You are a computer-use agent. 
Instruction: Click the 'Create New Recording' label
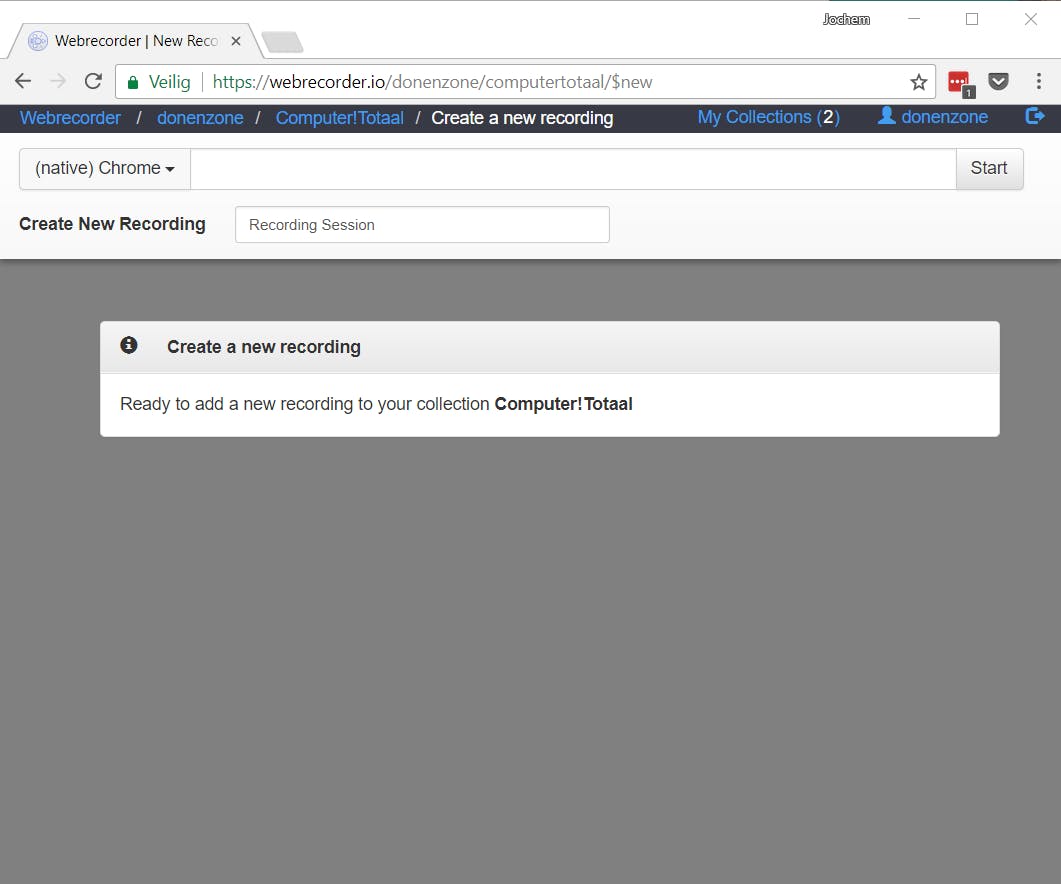point(112,224)
